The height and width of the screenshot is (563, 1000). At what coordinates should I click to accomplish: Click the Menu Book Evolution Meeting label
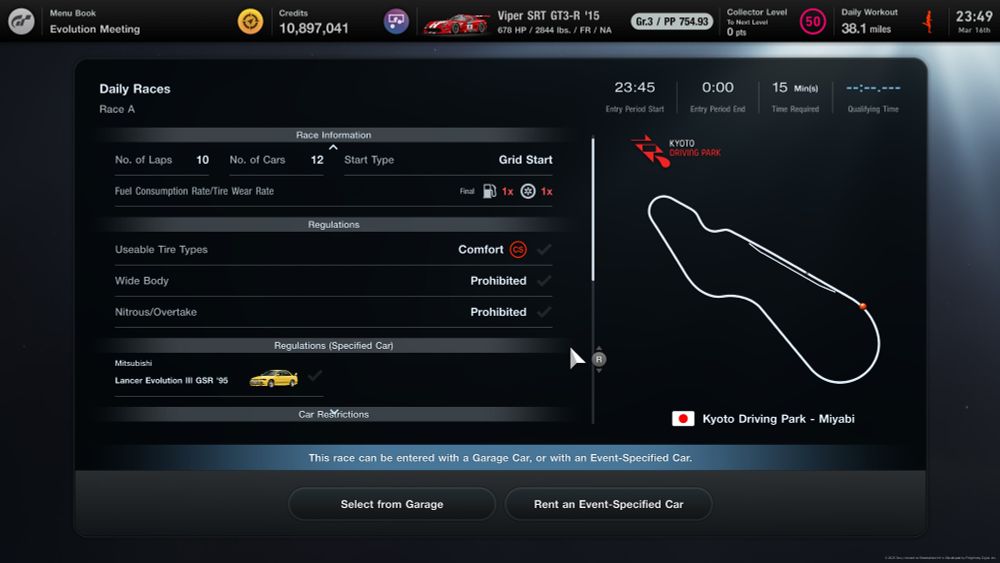click(x=94, y=21)
